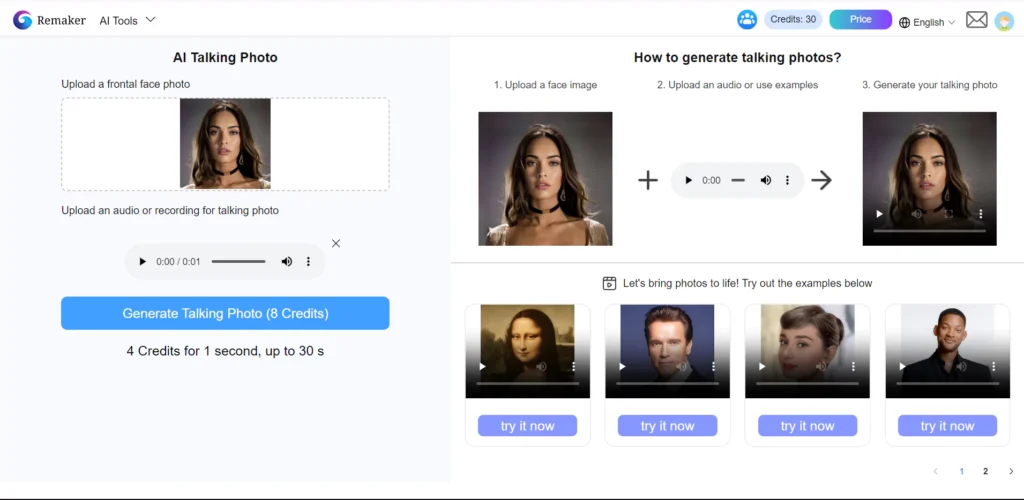Click the next page arrow

(1011, 471)
